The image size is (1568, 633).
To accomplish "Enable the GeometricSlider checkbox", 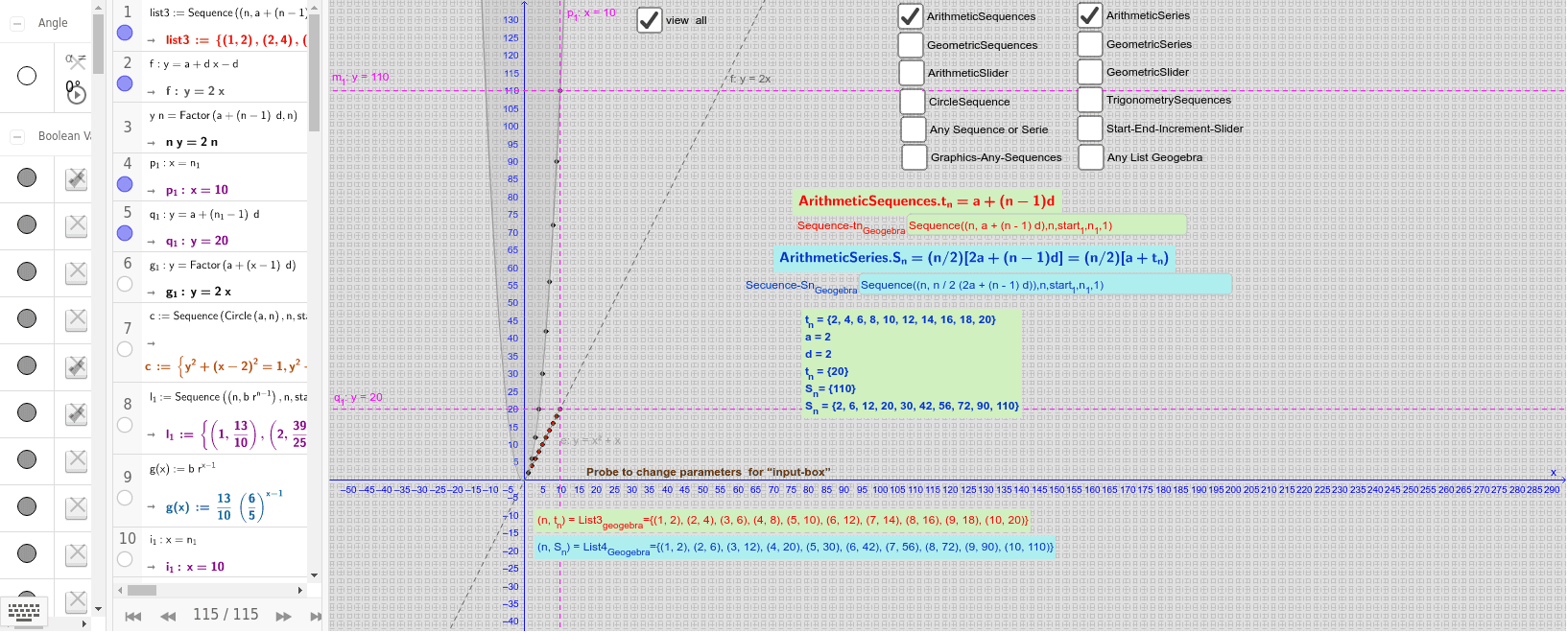I will click(x=1090, y=72).
